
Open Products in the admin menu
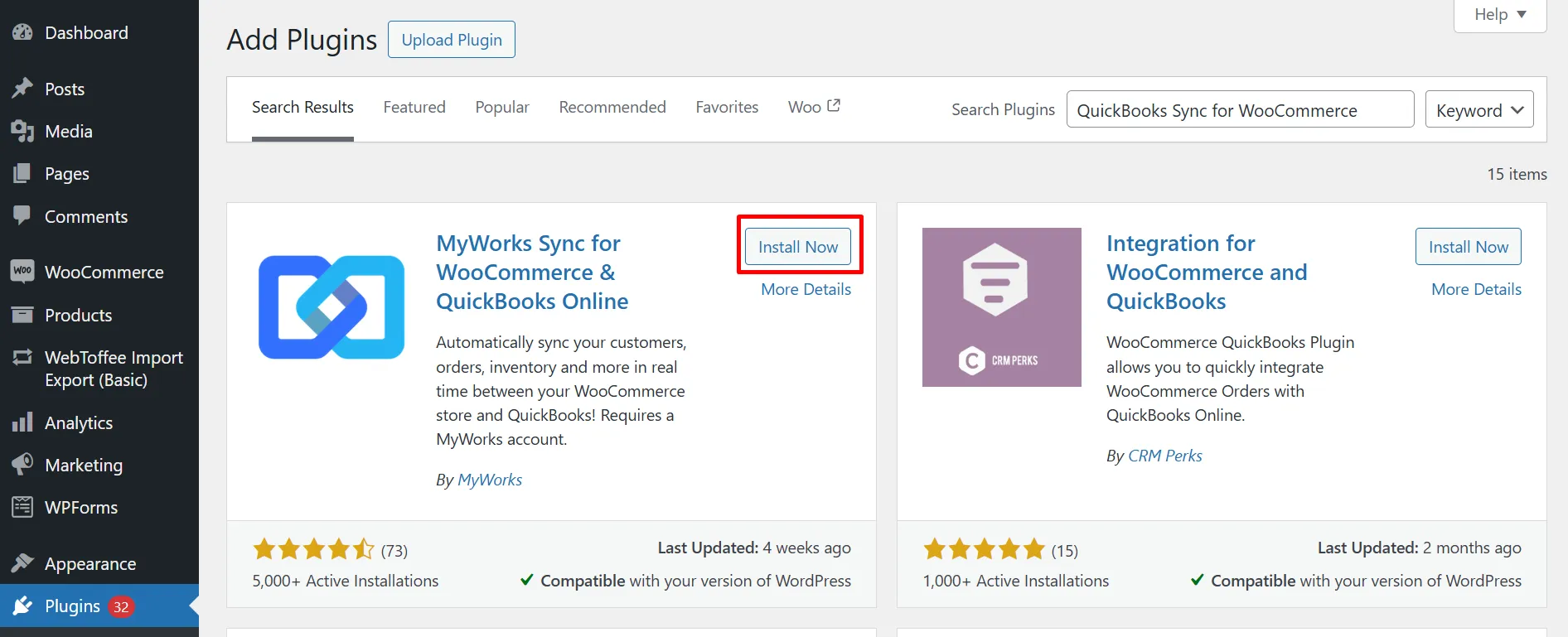click(79, 315)
